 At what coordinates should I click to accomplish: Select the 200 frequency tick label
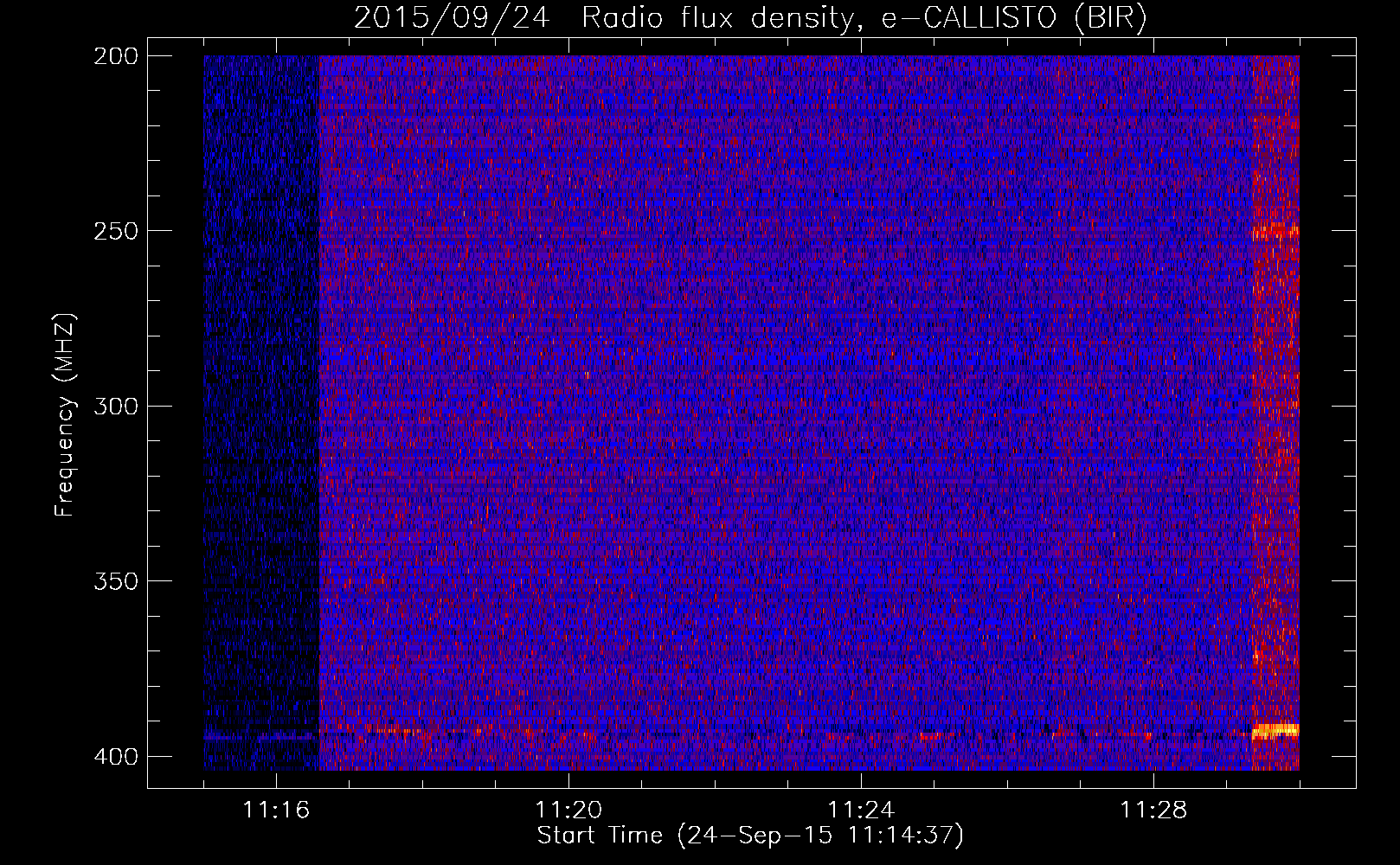(115, 56)
